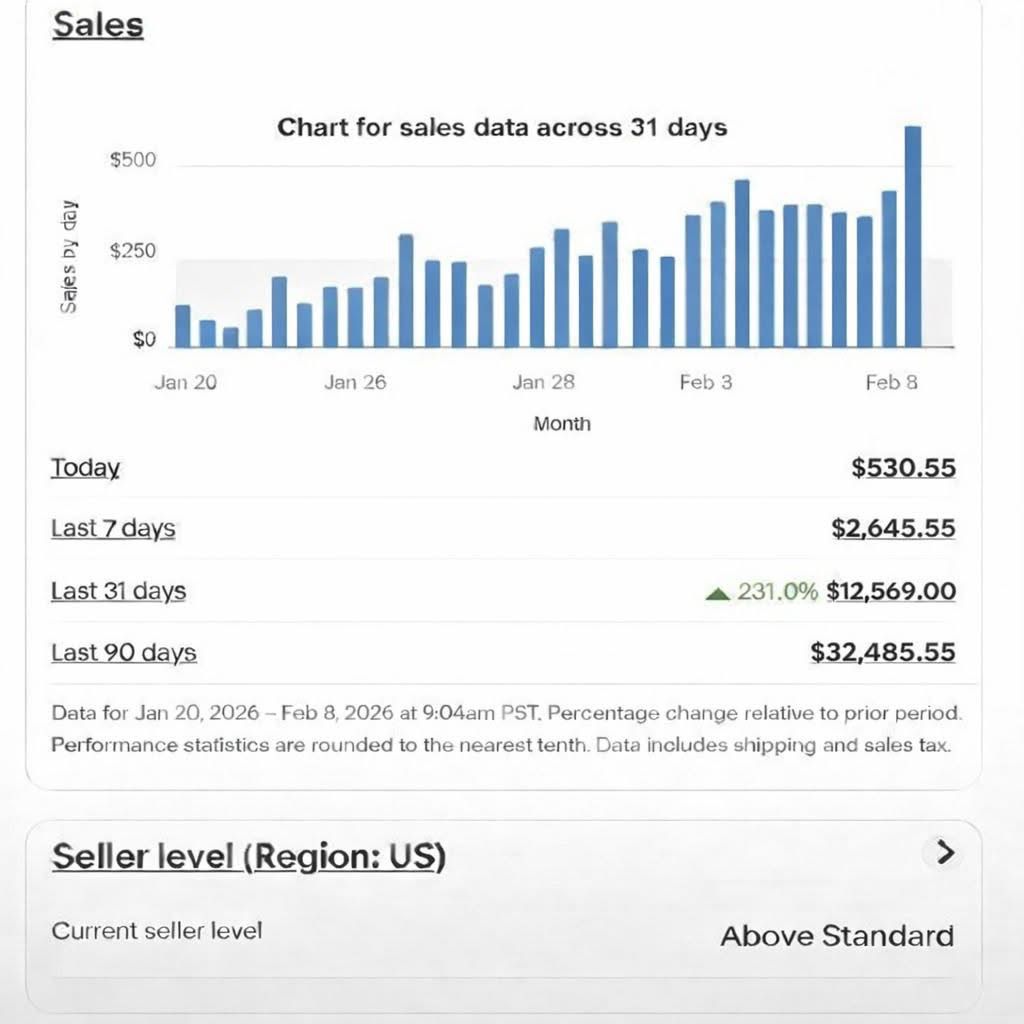Click the Today sales link
Viewport: 1024px width, 1024px height.
point(85,468)
